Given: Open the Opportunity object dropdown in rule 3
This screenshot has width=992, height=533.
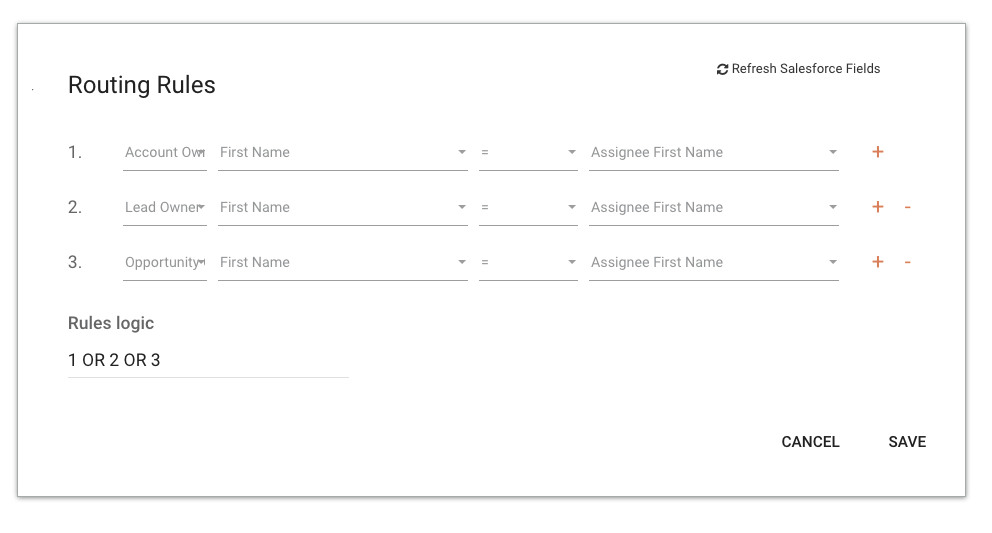Looking at the screenshot, I should (x=165, y=263).
